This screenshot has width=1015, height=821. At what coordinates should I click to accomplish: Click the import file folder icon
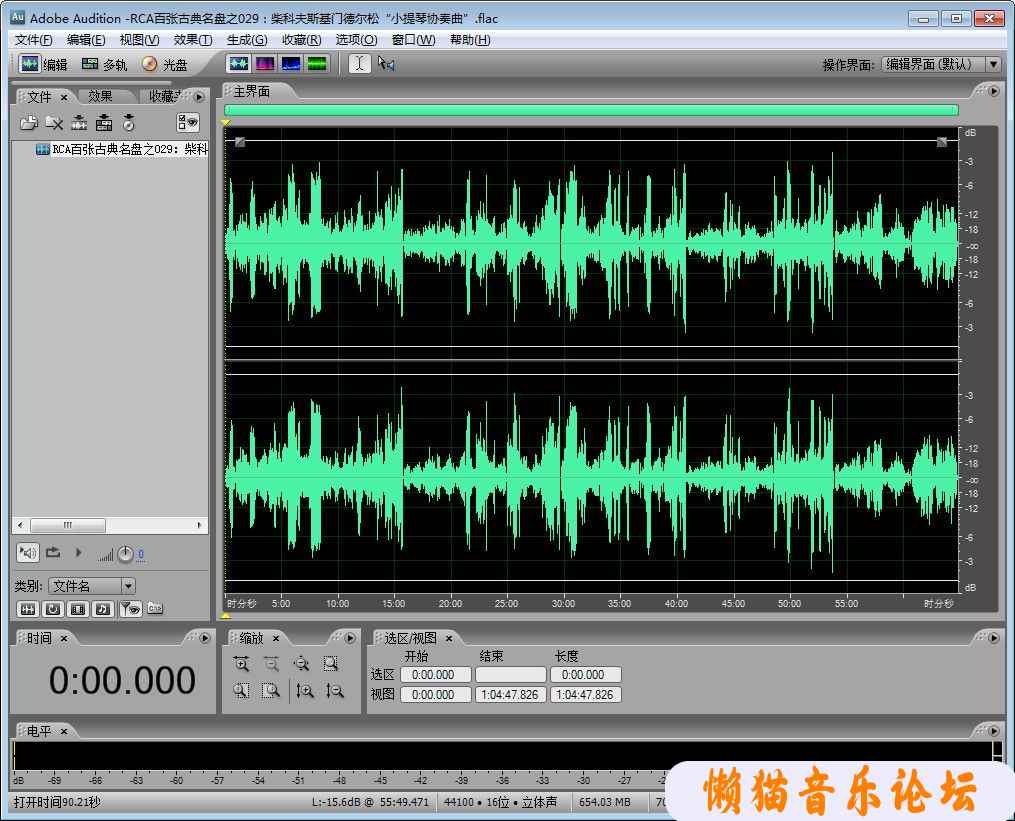point(29,123)
